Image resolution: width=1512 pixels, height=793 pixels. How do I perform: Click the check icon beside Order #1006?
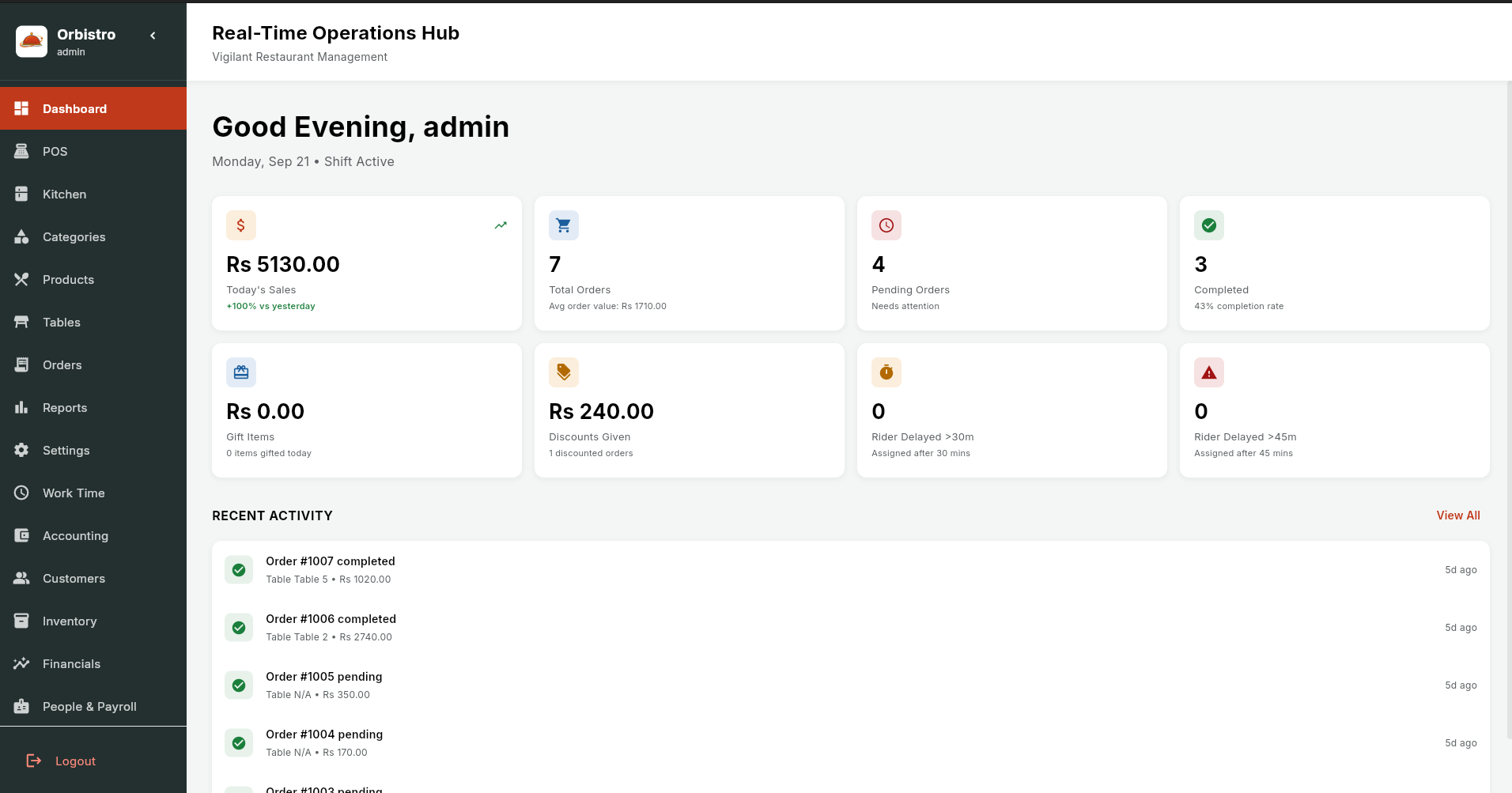[239, 628]
